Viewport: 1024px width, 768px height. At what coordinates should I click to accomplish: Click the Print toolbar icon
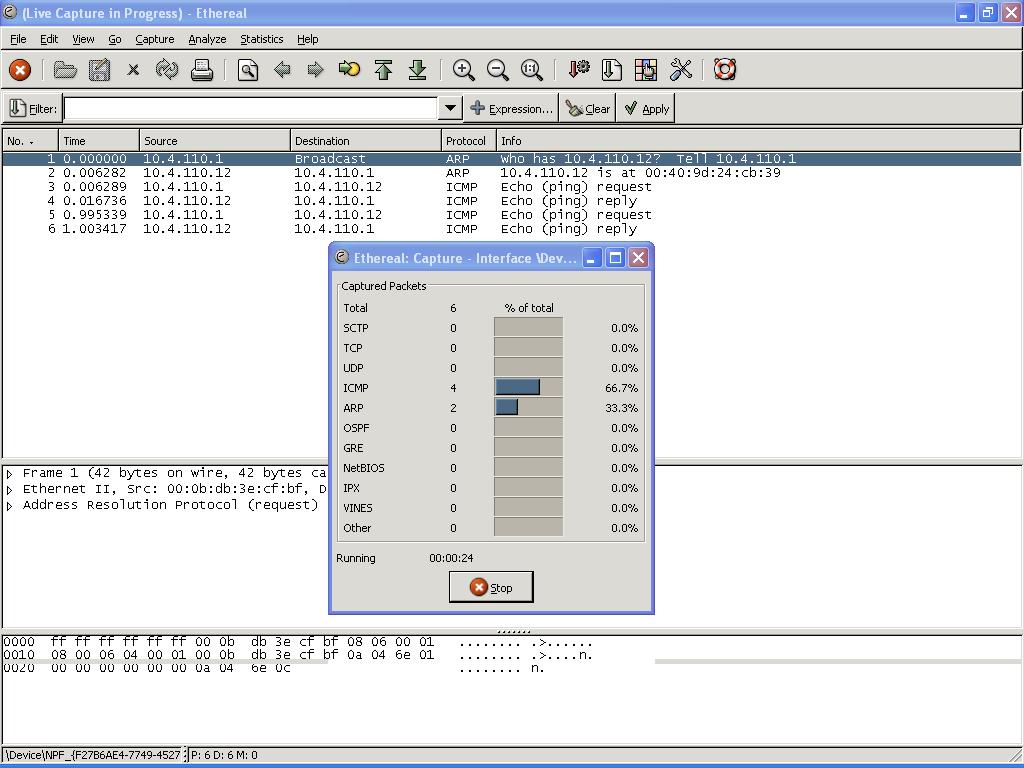(201, 70)
